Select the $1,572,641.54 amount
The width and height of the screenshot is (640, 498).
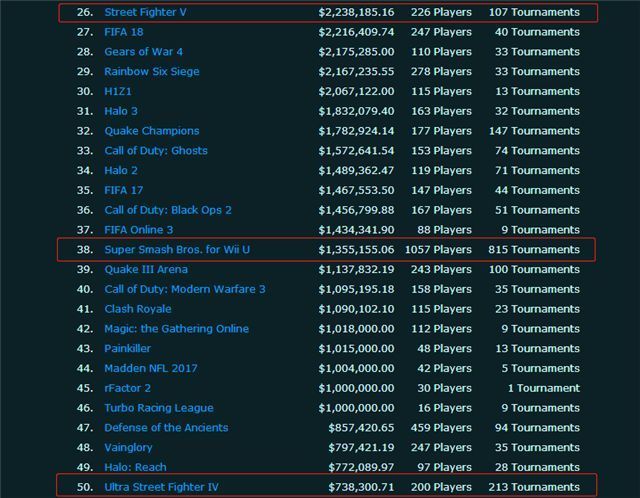[x=356, y=151]
